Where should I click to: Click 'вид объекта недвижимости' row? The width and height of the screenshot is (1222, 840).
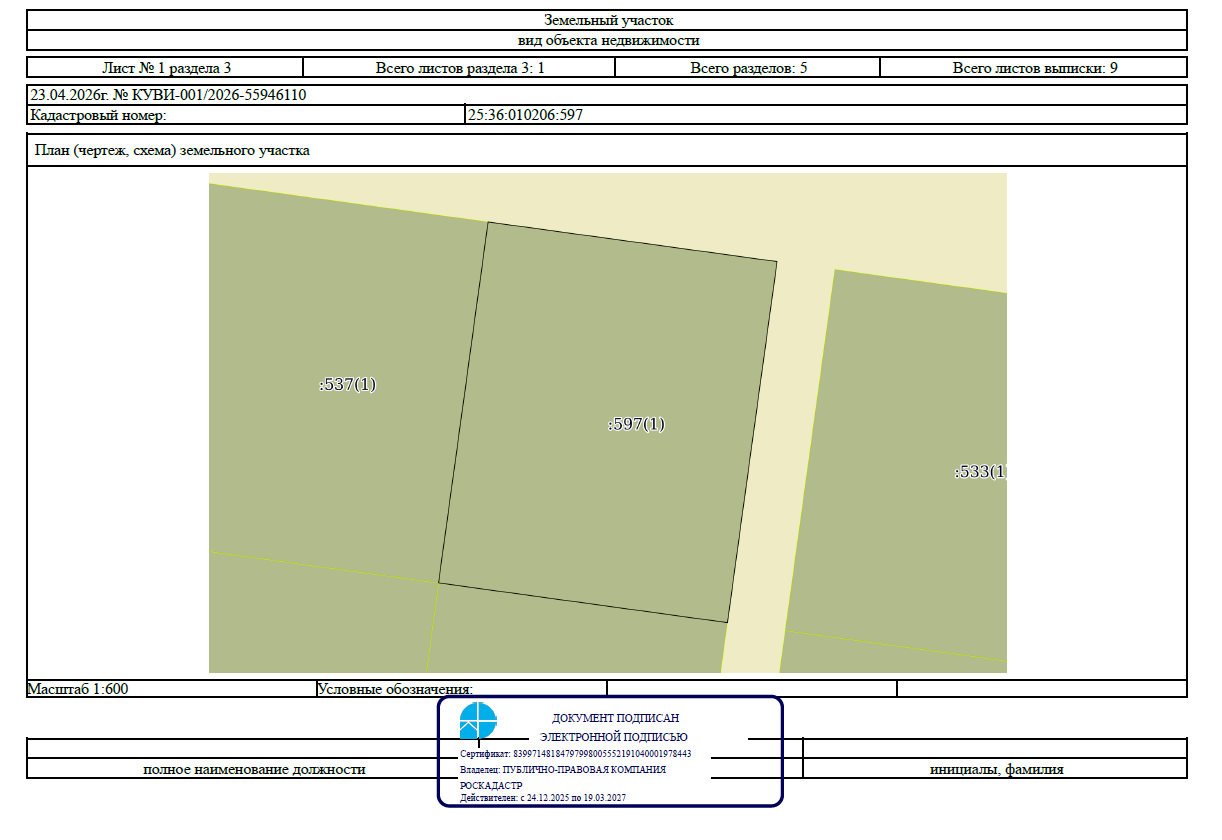tap(608, 41)
